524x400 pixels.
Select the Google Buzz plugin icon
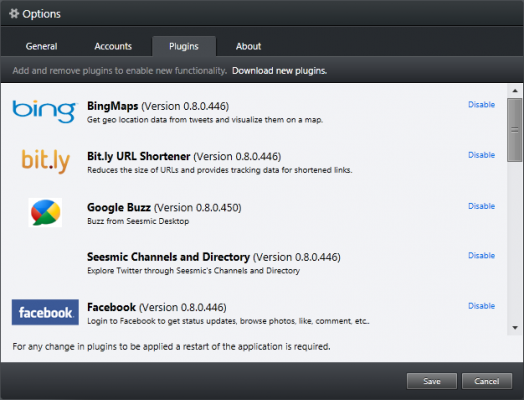pos(45,213)
